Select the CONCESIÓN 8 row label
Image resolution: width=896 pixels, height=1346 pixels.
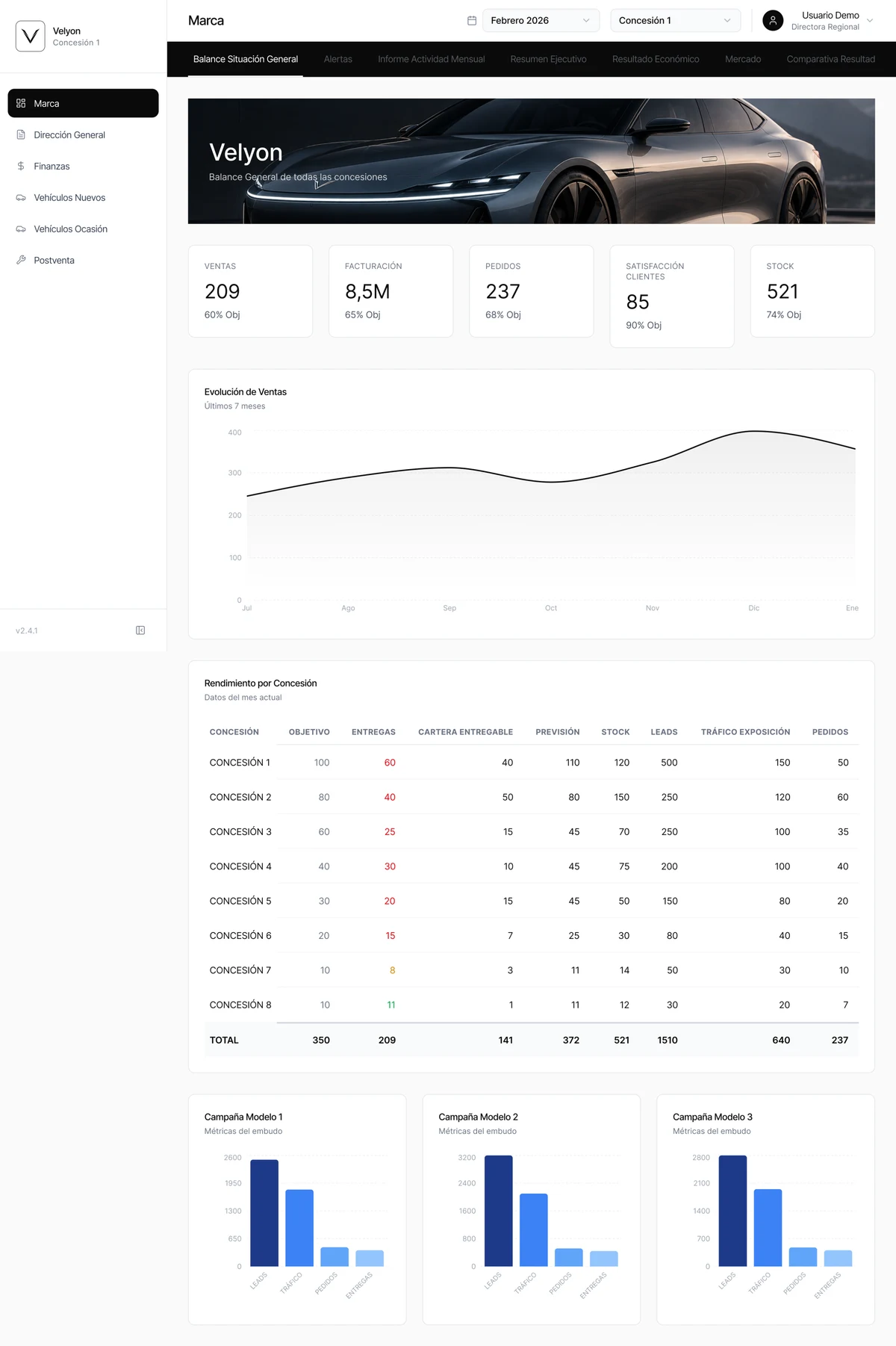(x=240, y=1005)
